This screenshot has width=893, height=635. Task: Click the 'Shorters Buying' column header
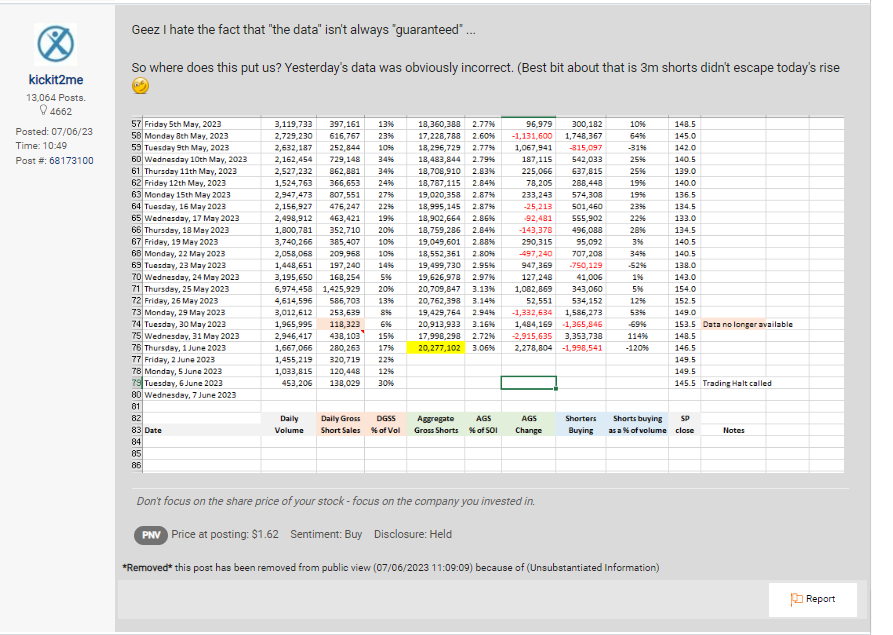pos(580,424)
